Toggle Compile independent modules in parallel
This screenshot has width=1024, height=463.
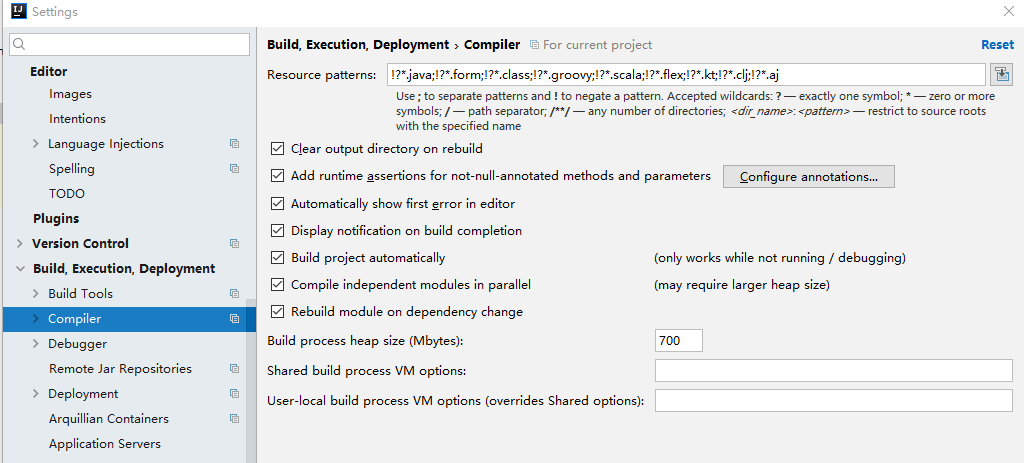click(278, 285)
